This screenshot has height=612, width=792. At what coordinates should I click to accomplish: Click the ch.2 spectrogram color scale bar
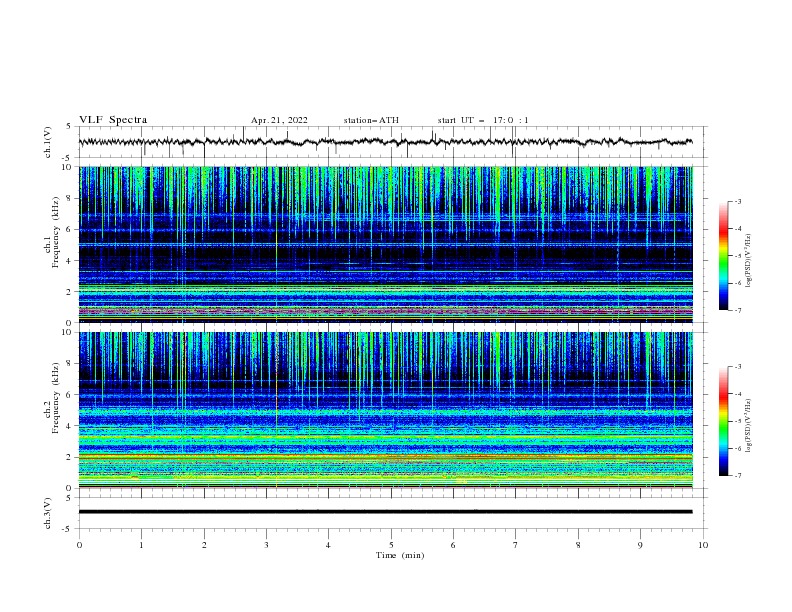723,421
